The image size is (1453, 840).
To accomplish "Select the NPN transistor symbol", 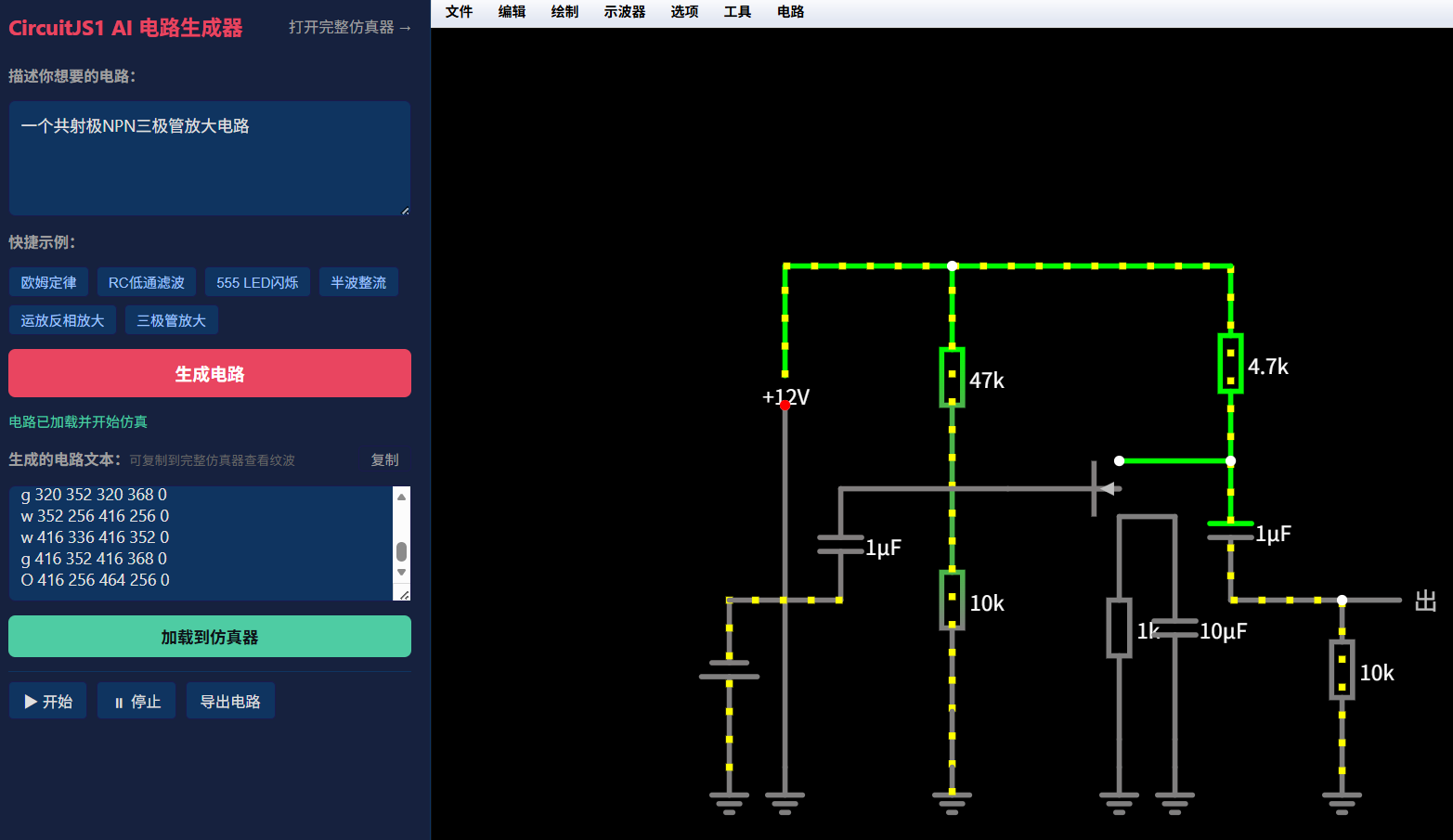I will pyautogui.click(x=1105, y=488).
